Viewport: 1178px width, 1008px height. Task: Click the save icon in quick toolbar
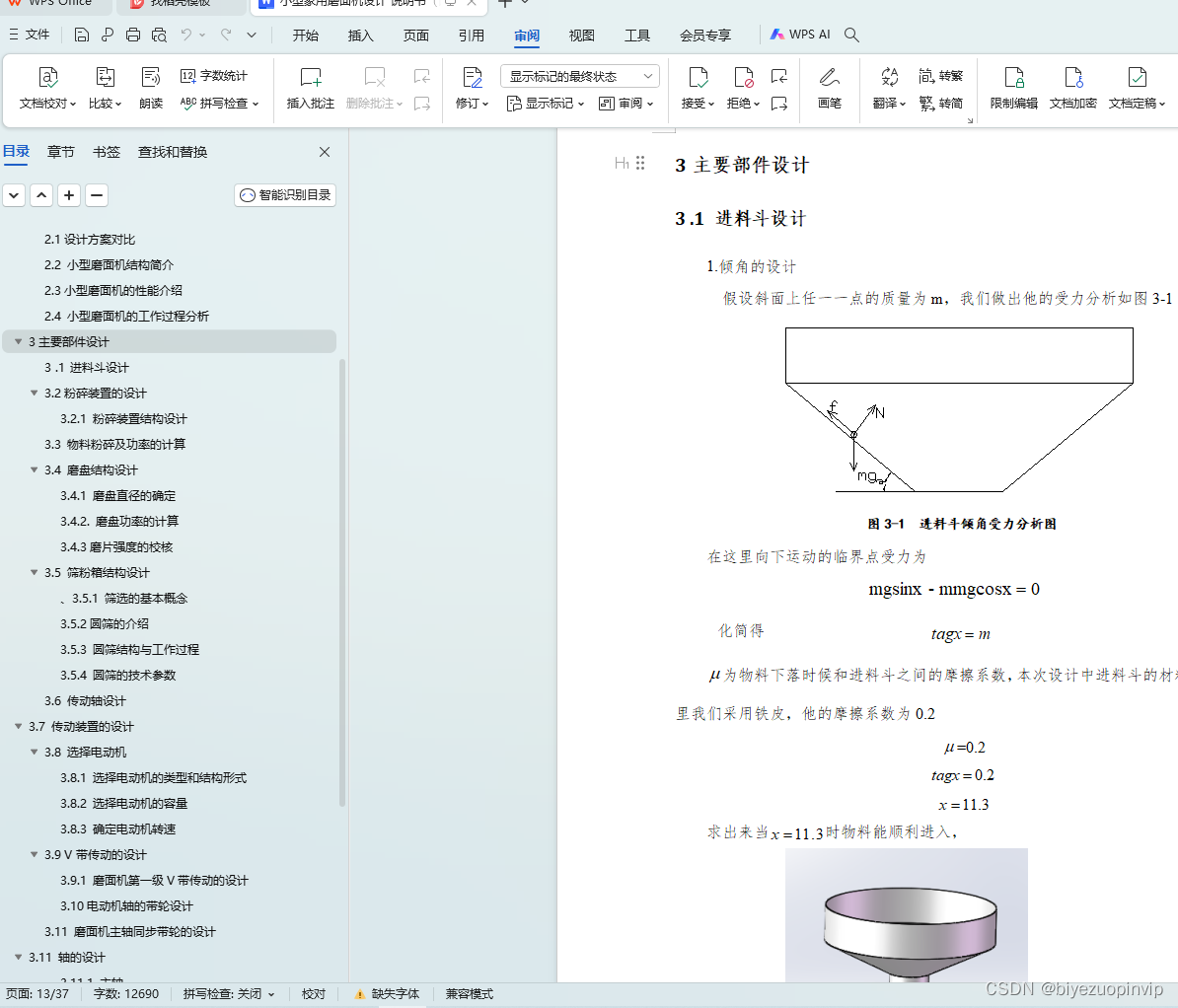coord(81,35)
